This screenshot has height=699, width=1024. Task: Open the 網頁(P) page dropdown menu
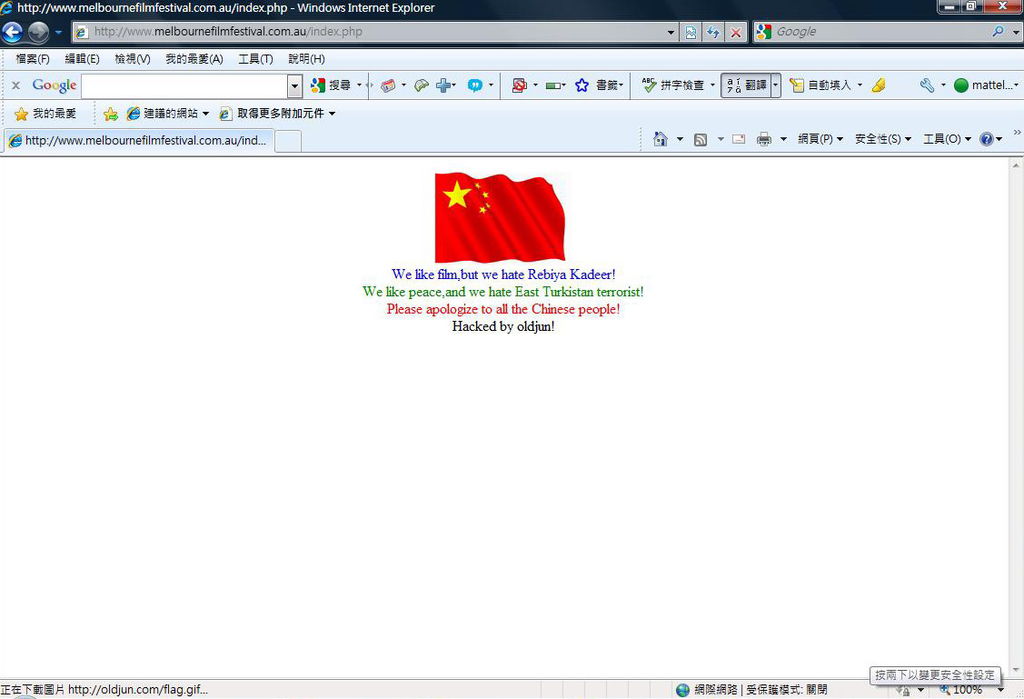click(820, 139)
